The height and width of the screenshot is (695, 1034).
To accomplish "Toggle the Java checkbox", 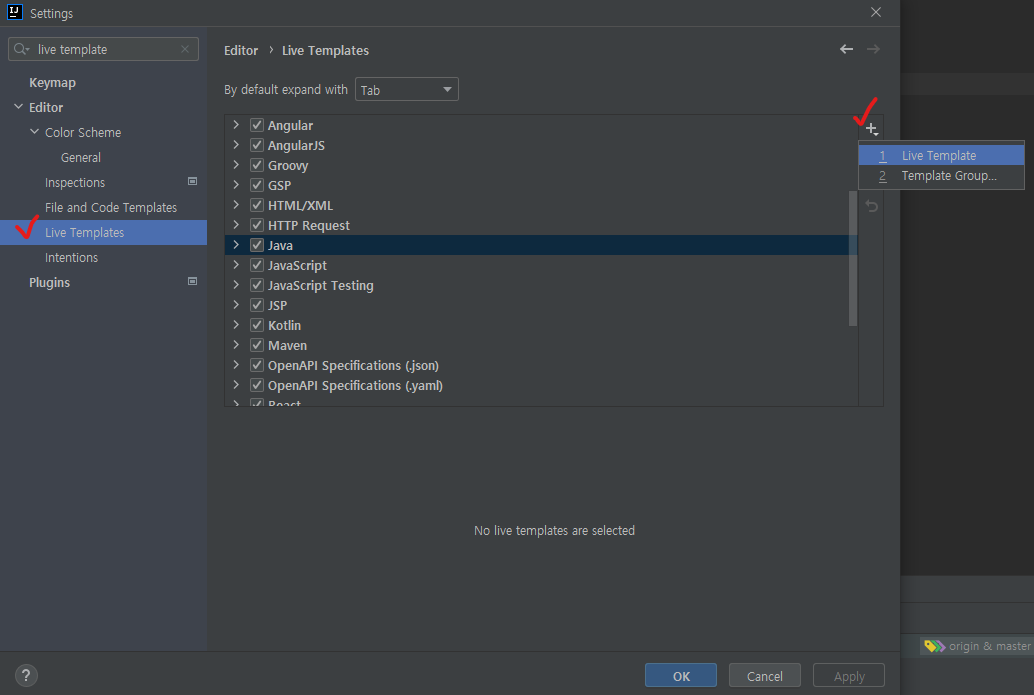I will tap(257, 245).
